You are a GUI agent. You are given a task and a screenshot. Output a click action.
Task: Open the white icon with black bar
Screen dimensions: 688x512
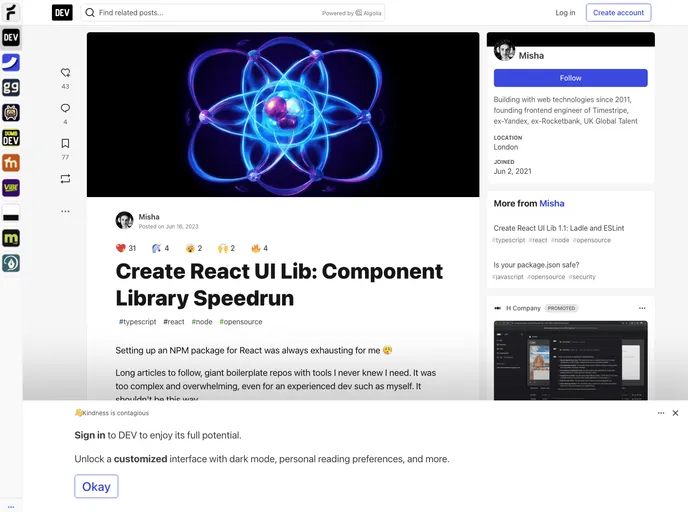coord(11,213)
